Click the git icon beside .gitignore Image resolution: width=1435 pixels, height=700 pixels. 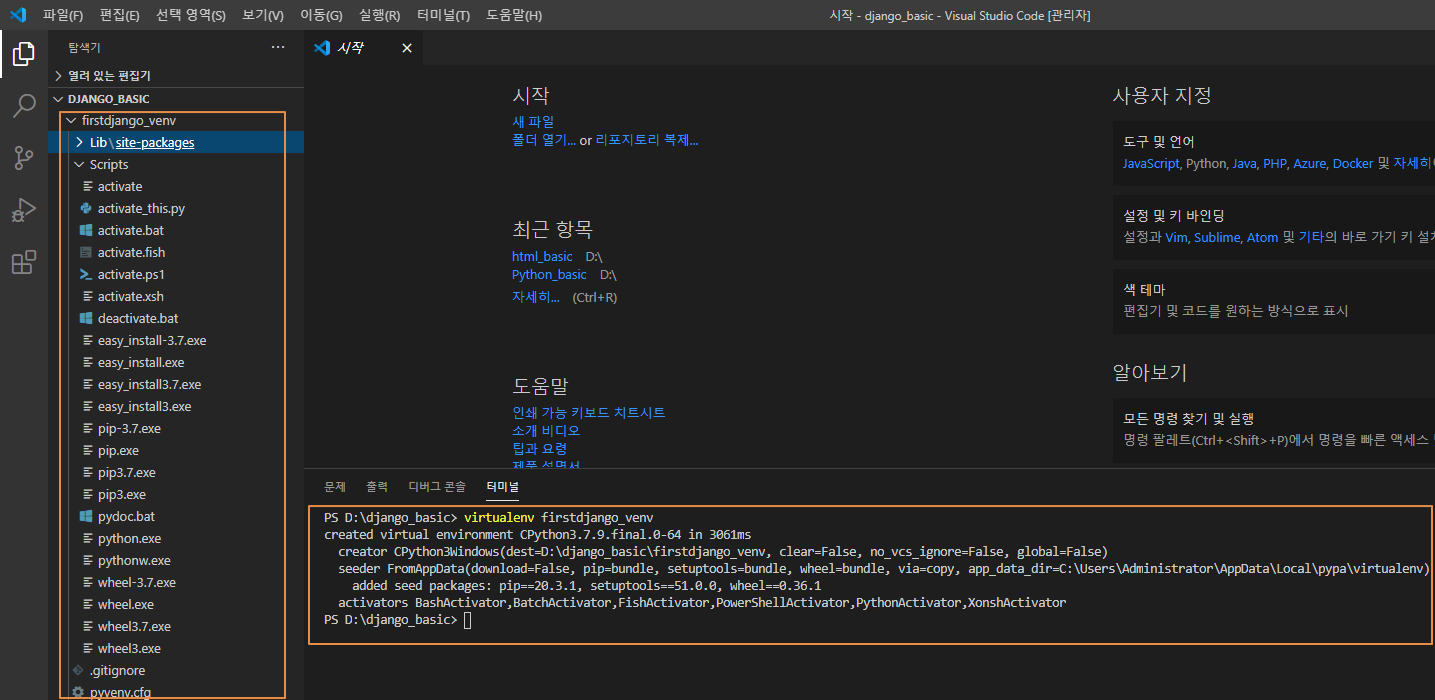[78, 671]
